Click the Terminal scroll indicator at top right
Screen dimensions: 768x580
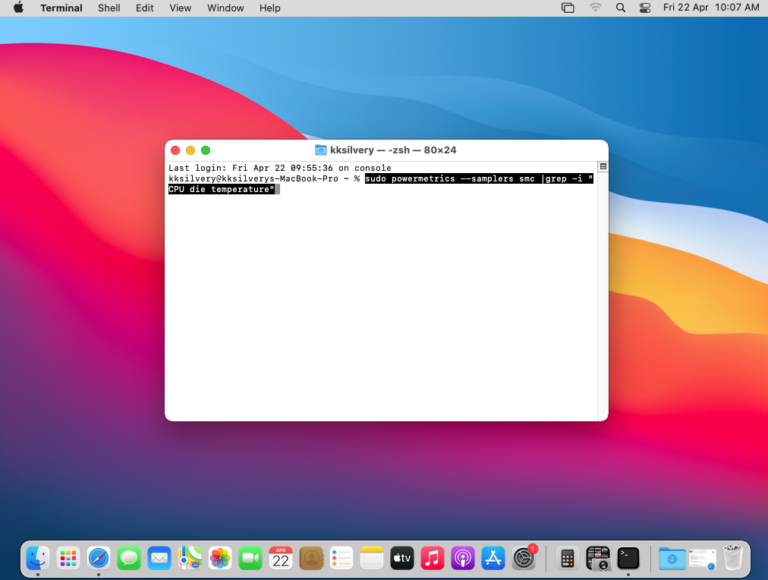(602, 167)
